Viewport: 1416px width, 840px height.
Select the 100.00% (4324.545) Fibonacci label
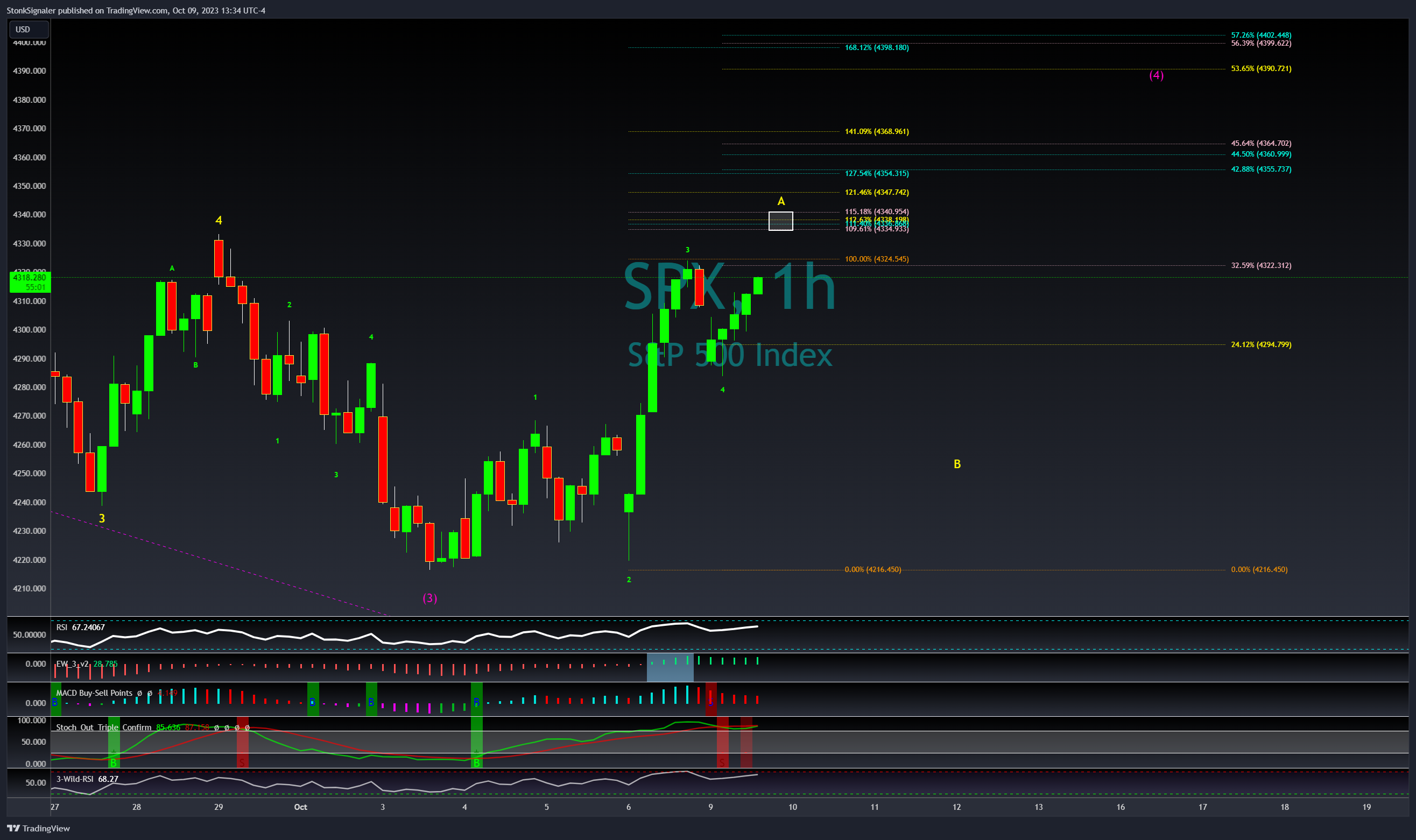(877, 259)
